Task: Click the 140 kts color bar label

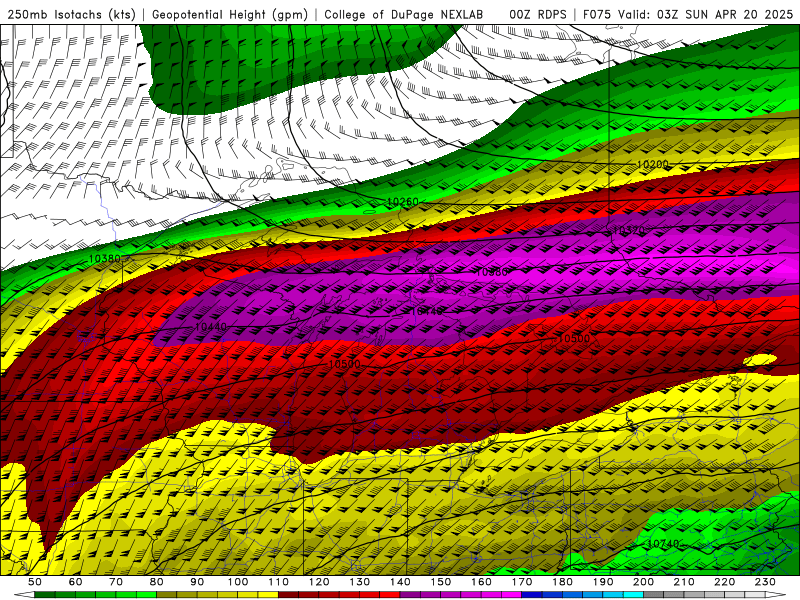Action: click(400, 582)
